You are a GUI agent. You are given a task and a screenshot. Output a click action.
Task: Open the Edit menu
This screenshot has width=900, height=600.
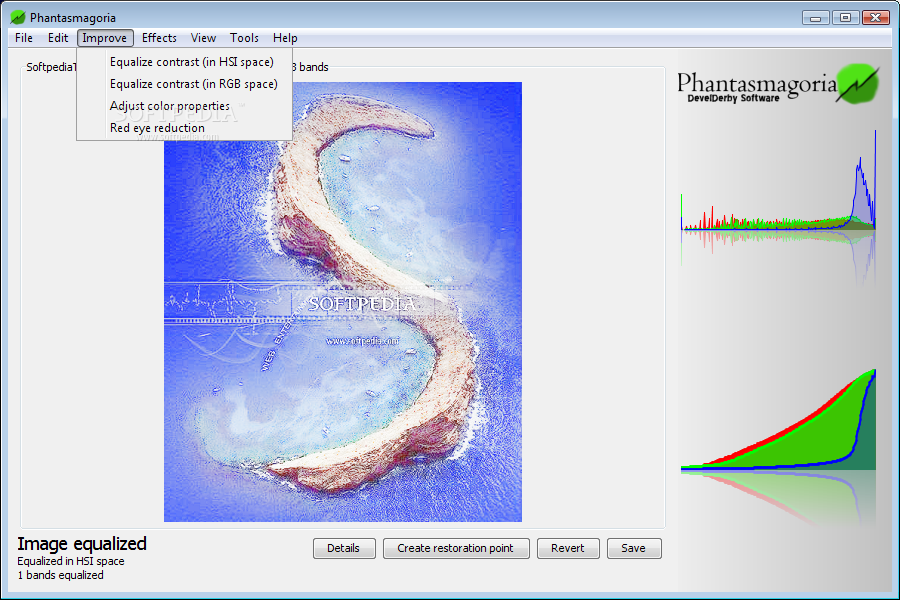coord(58,38)
